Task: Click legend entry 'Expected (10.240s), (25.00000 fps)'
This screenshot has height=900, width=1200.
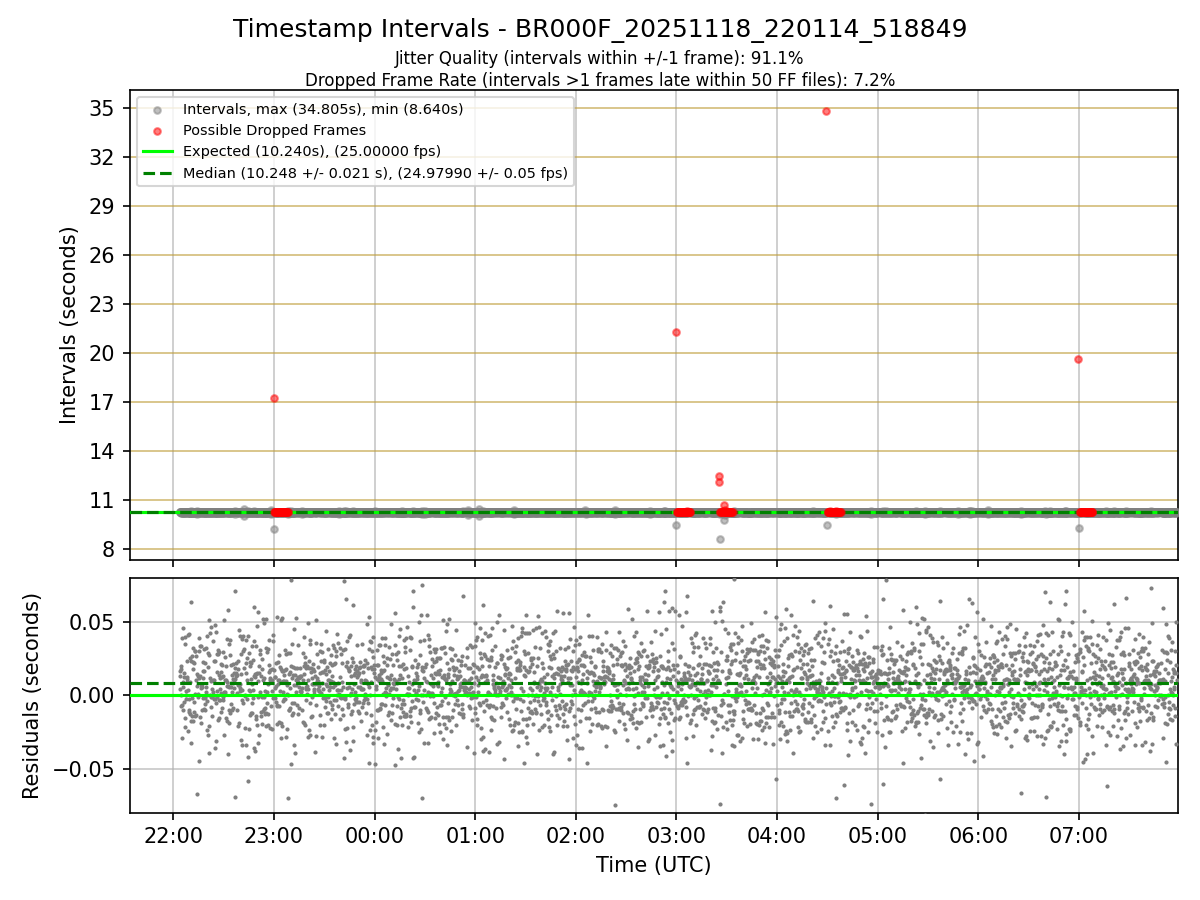Action: [x=312, y=151]
